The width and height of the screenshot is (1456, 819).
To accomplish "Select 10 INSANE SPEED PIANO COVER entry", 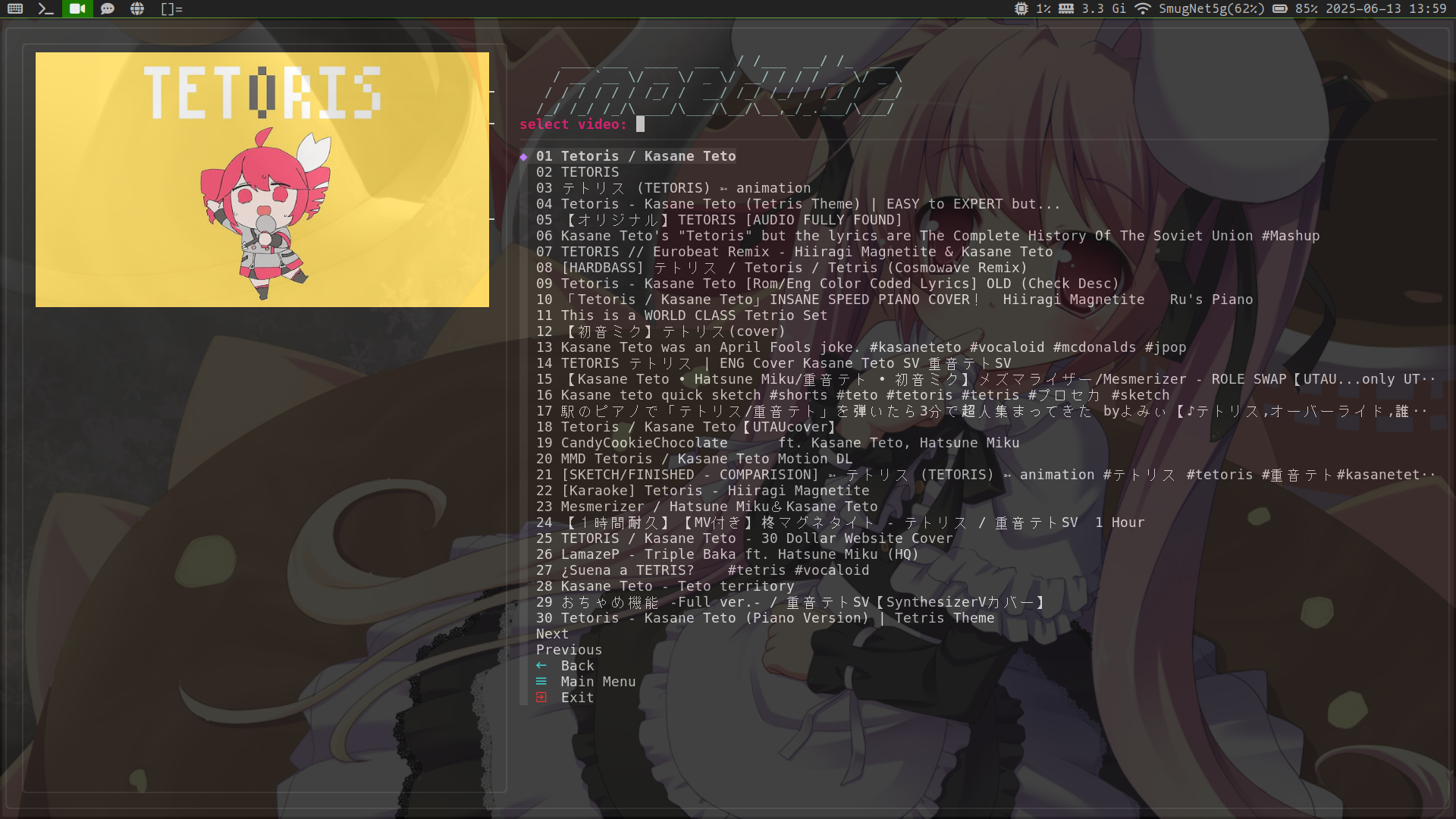I will click(894, 300).
